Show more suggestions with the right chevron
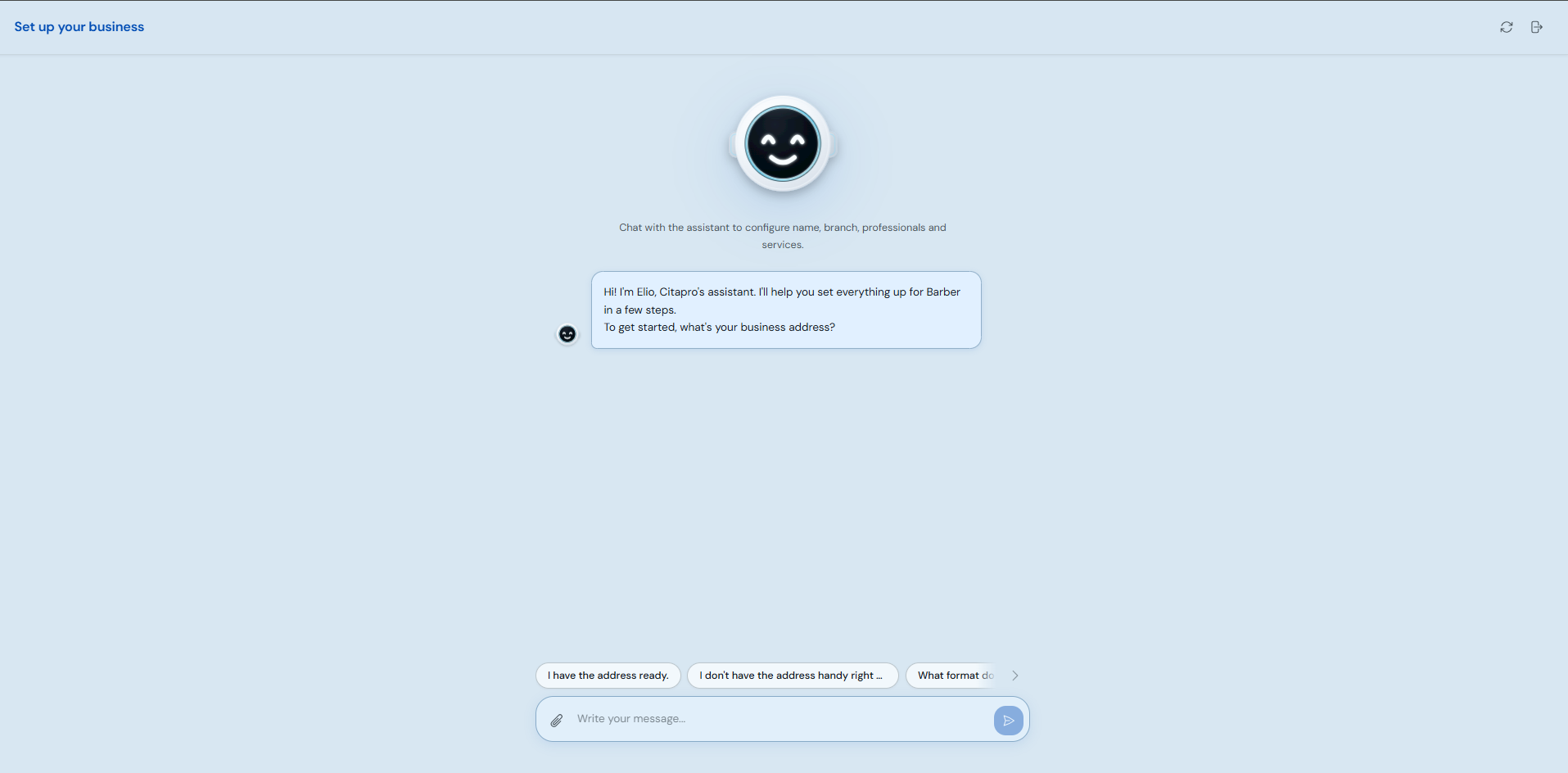Screen dimensions: 1568x773 point(1015,676)
